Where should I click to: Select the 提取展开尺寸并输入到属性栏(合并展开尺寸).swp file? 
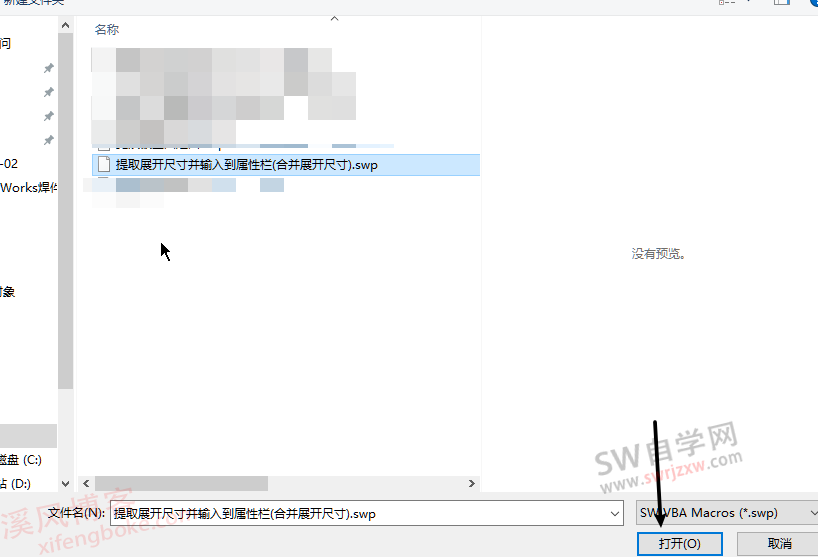coord(286,165)
